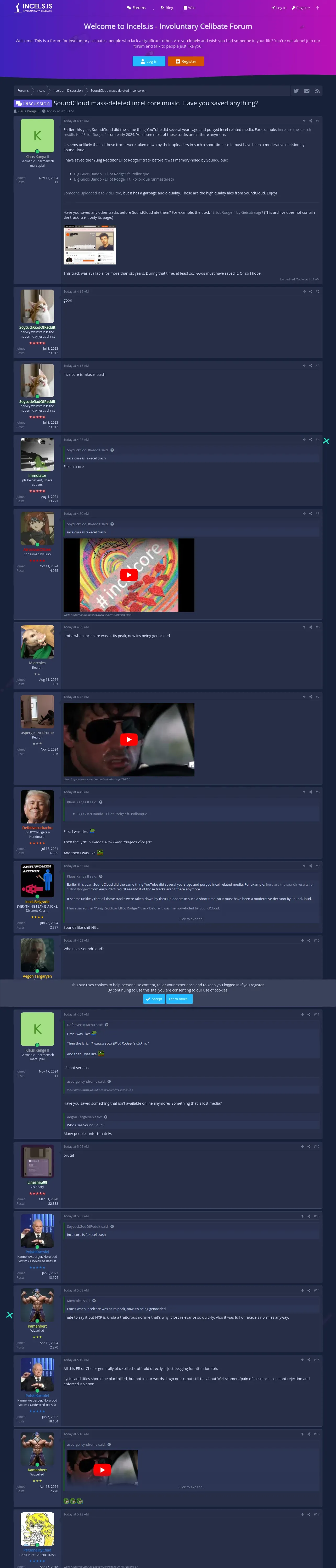Click the post number #17 link
336x1568 pixels.
coord(316,1514)
